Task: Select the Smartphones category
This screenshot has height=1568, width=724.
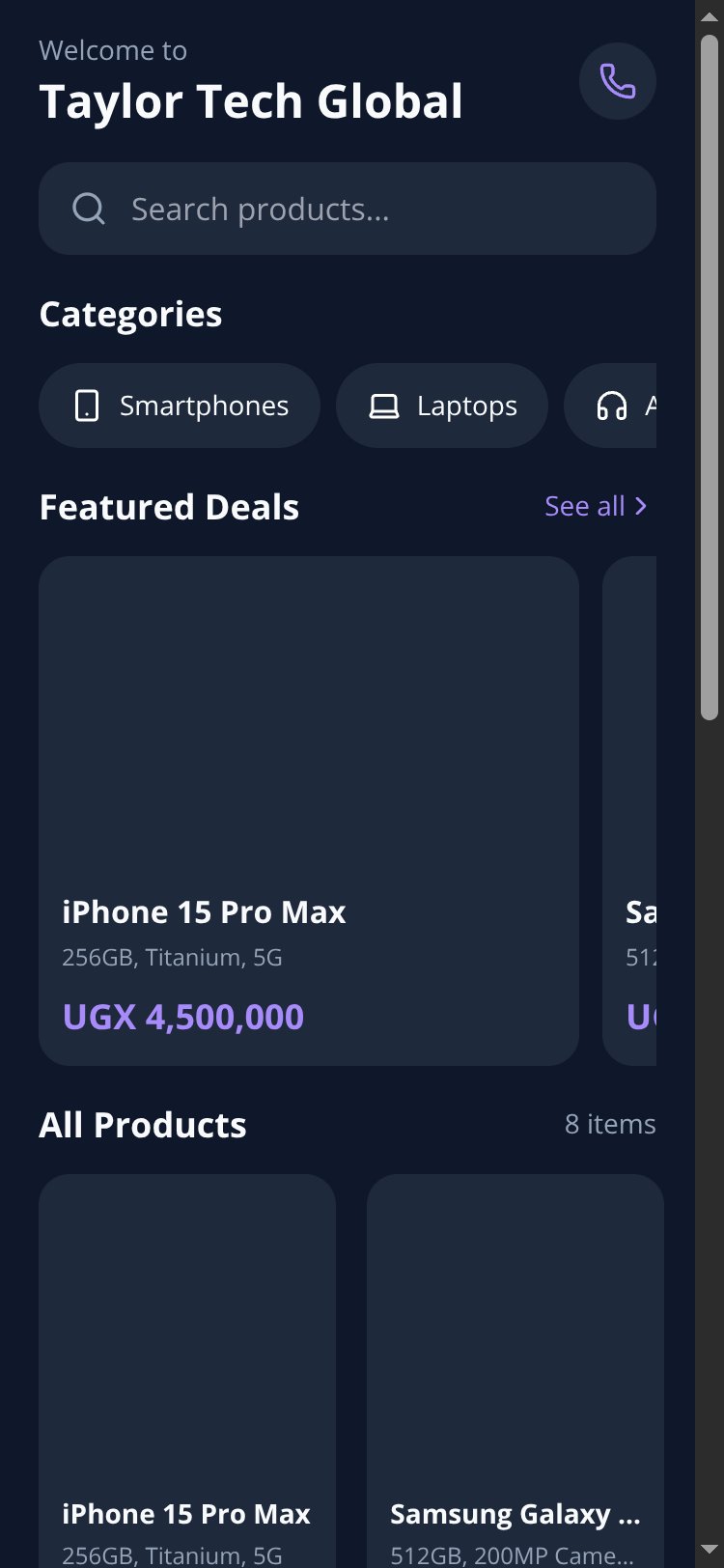Action: [180, 406]
